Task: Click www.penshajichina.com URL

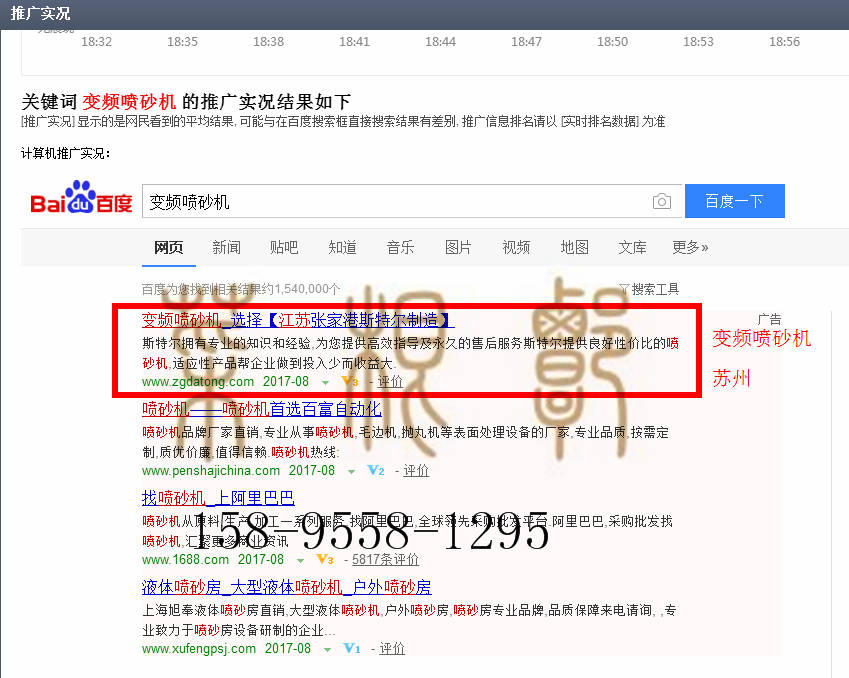Action: 211,471
